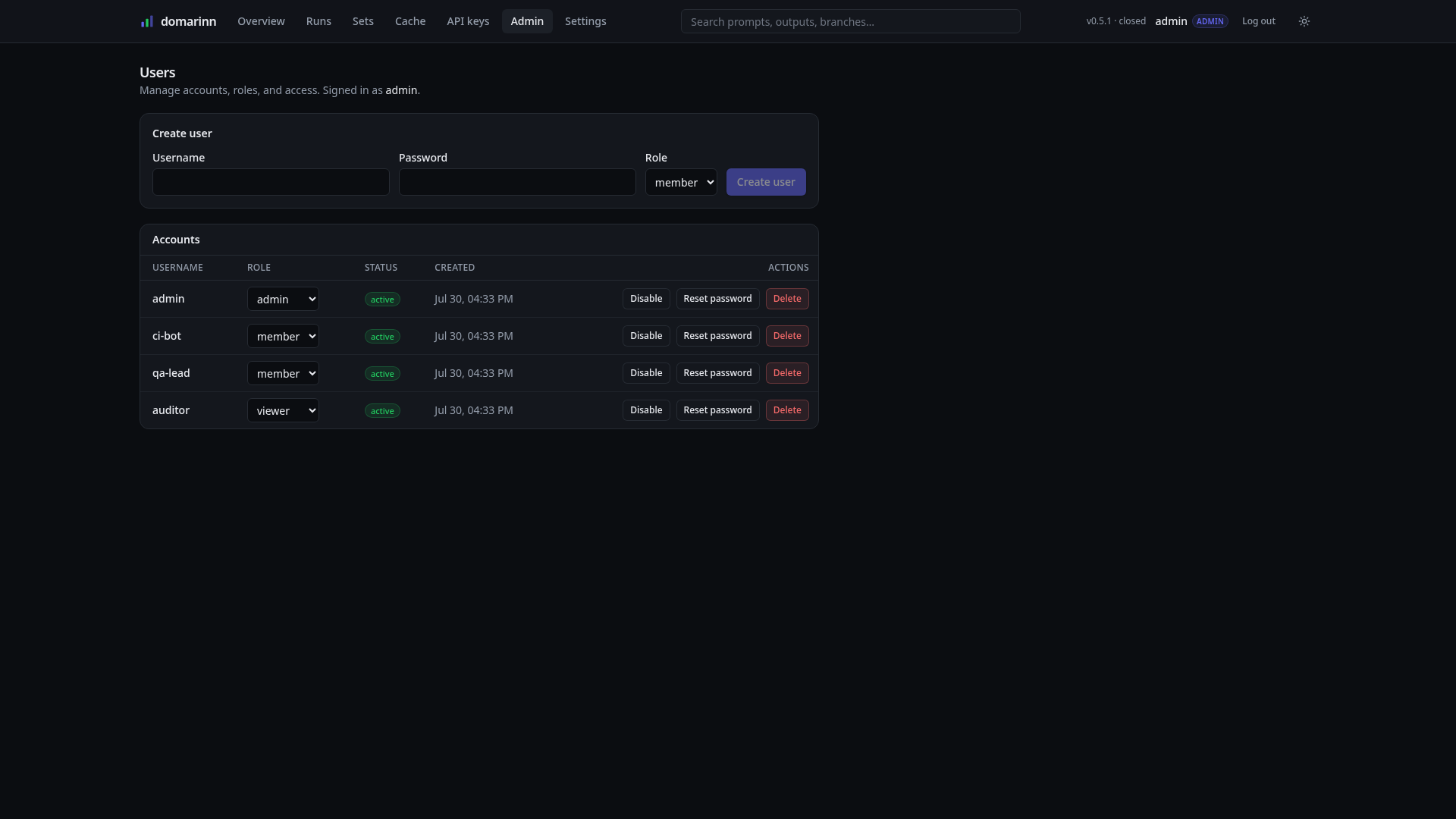Click the Log out link
The height and width of the screenshot is (819, 1456).
pyautogui.click(x=1259, y=21)
